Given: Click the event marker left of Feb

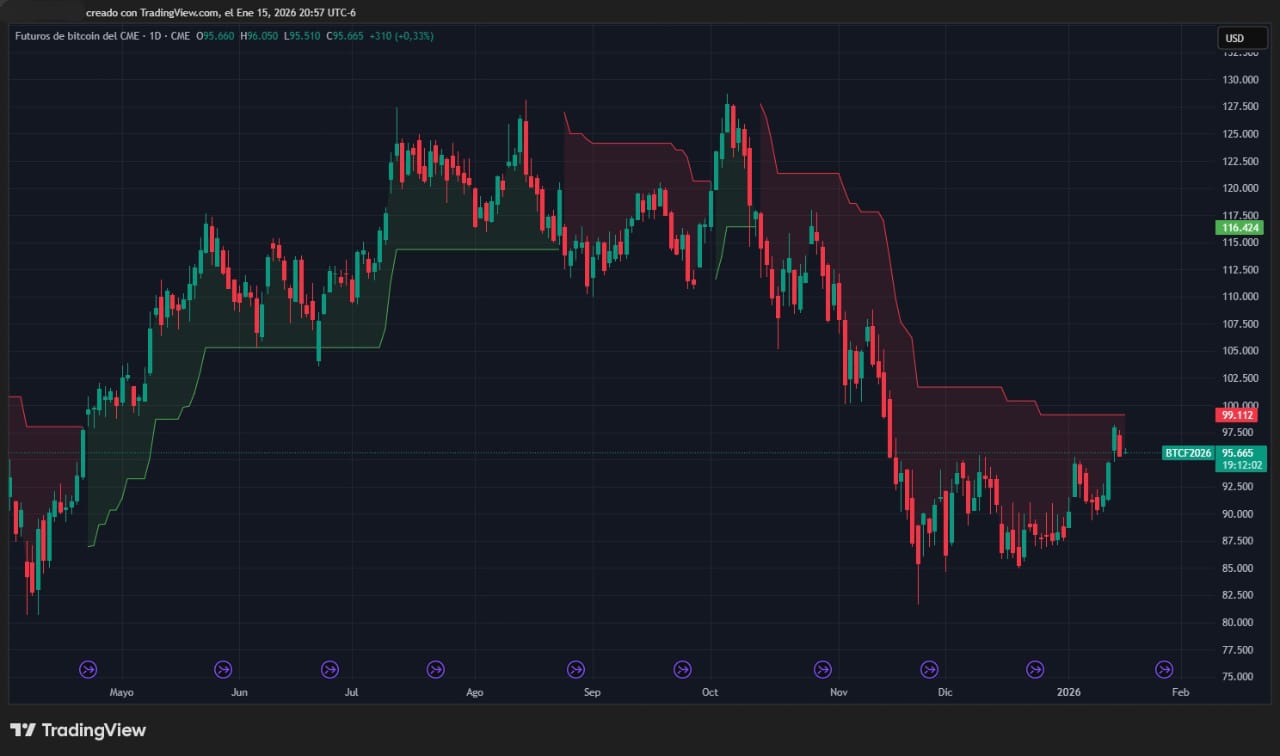Looking at the screenshot, I should point(1164,669).
